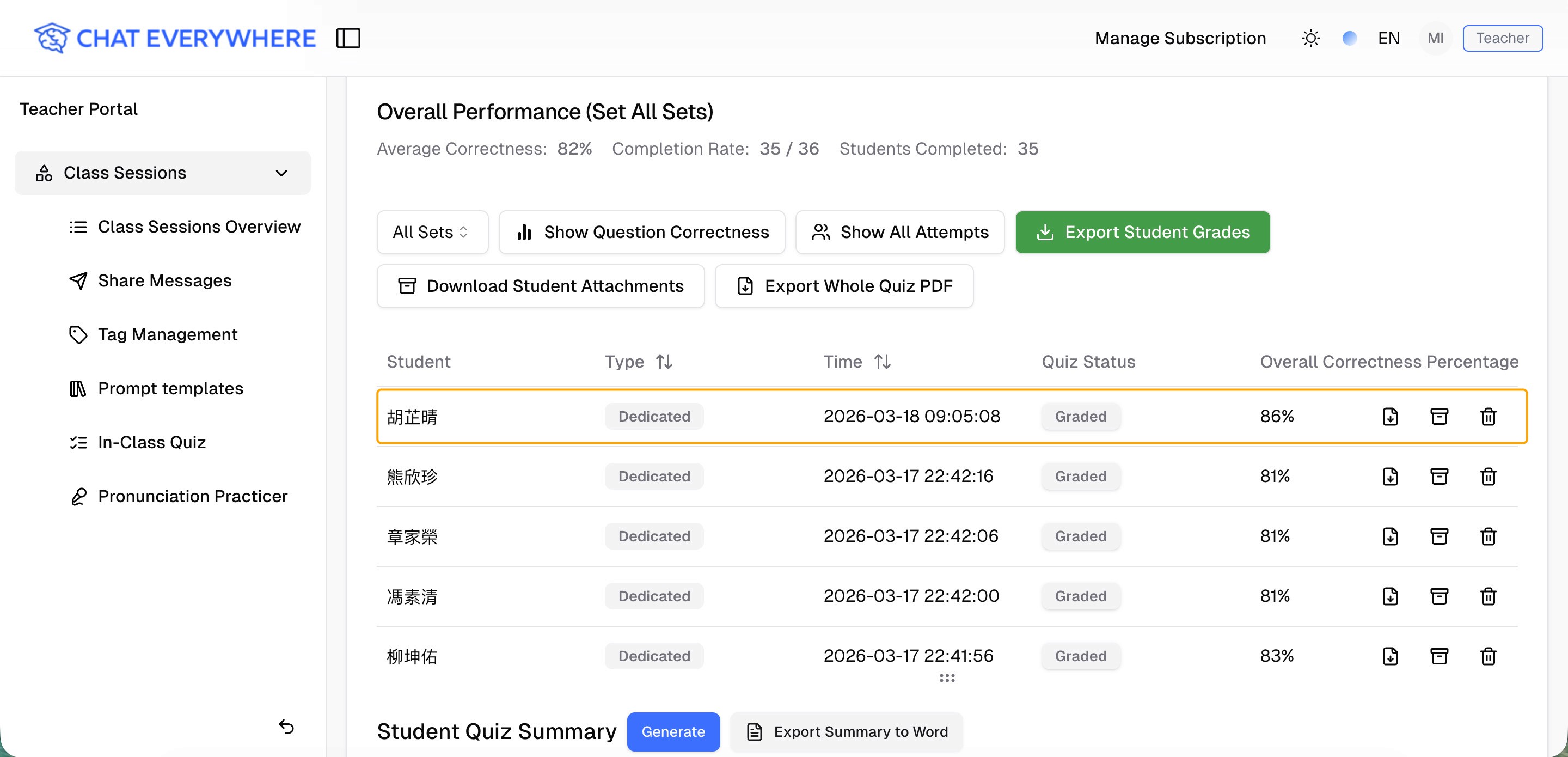This screenshot has height=757, width=1568.
Task: Open In-Class Quiz from sidebar
Action: (x=151, y=442)
